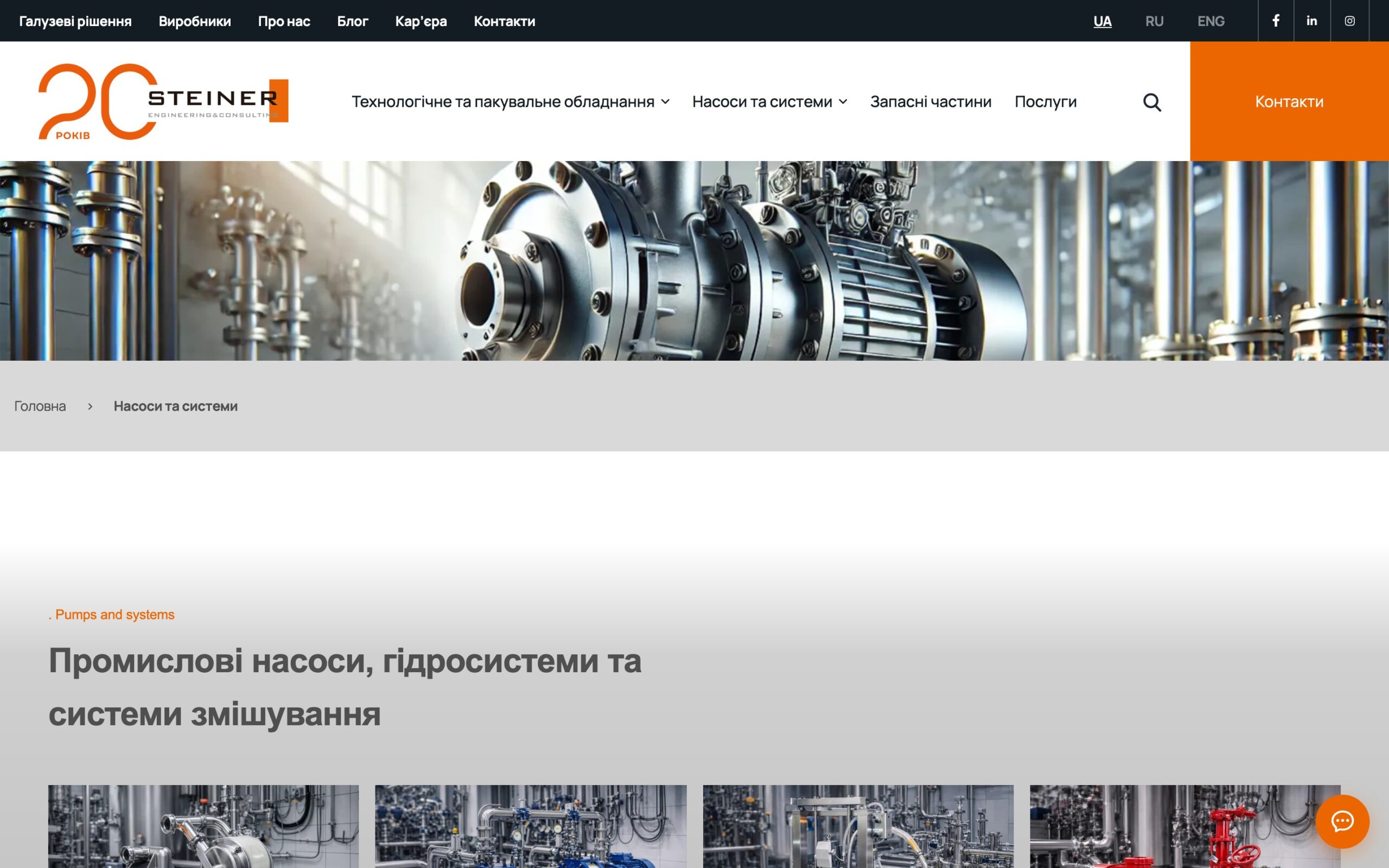1389x868 pixels.
Task: Open the Facebook social icon
Action: pyautogui.click(x=1276, y=21)
